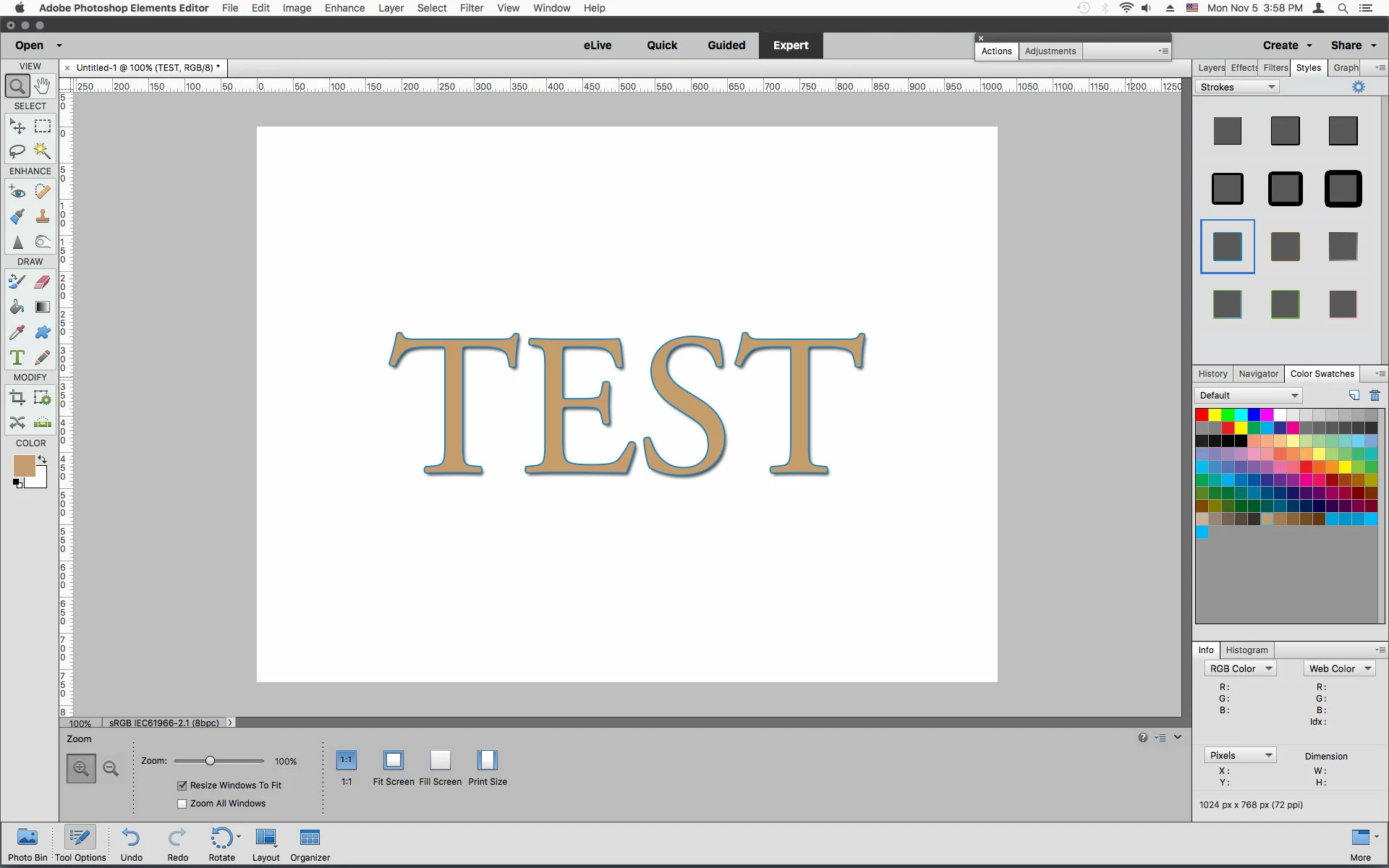Image resolution: width=1389 pixels, height=868 pixels.
Task: Expand the Default swatches dropdown
Action: [x=1249, y=396]
